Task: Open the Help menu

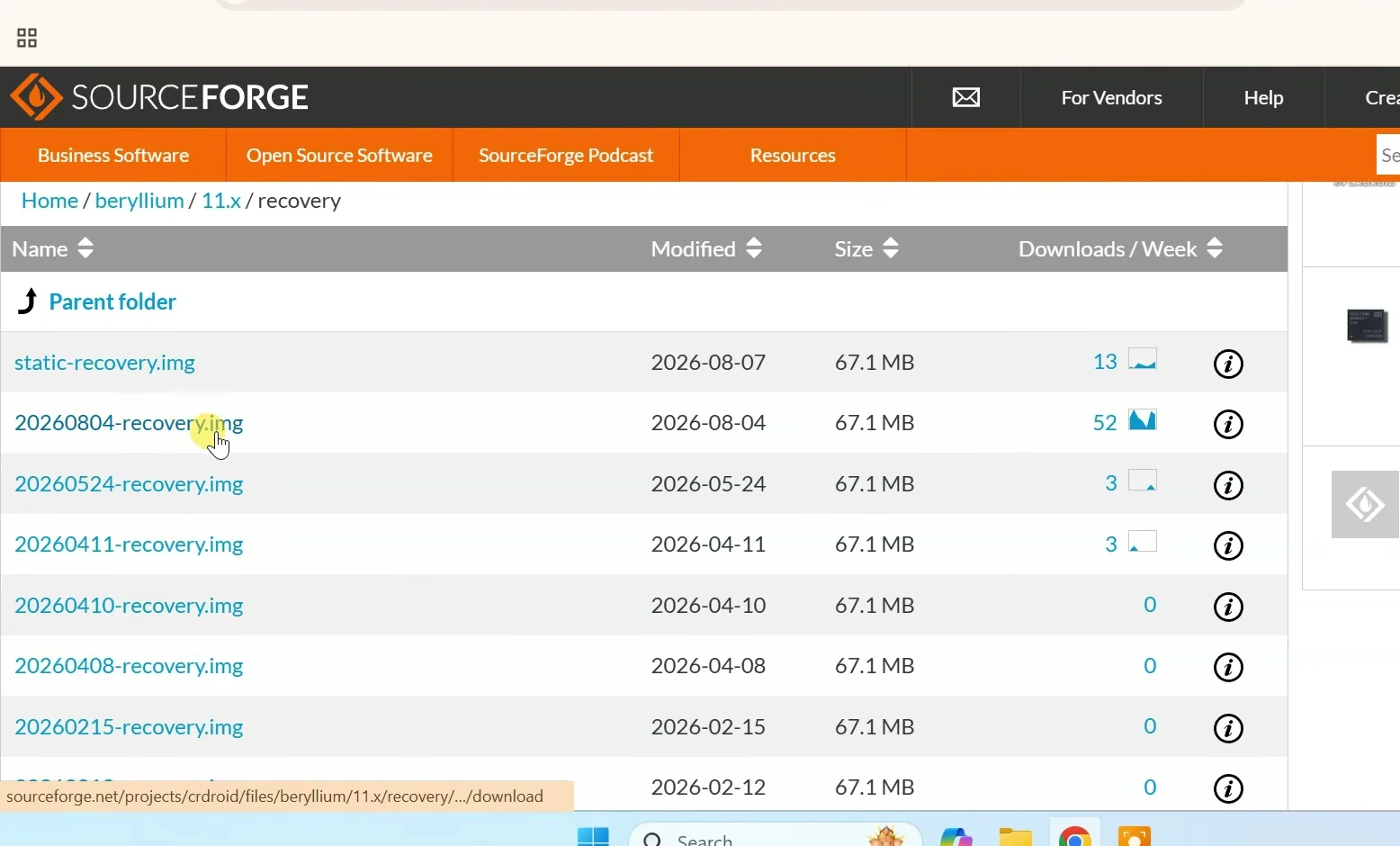Action: [1263, 97]
